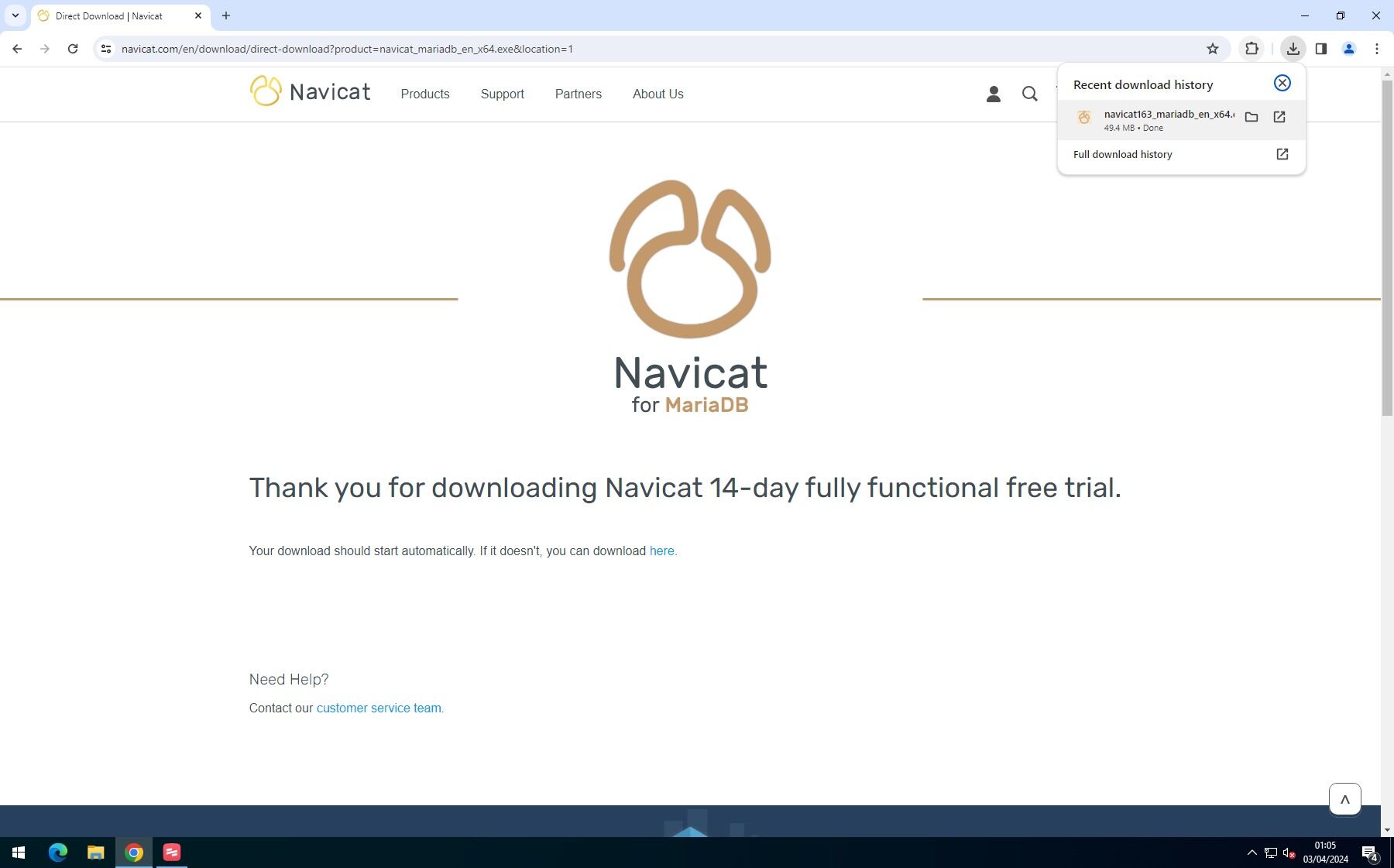This screenshot has height=868, width=1394.
Task: Open File Explorer from the taskbar
Action: click(x=96, y=853)
